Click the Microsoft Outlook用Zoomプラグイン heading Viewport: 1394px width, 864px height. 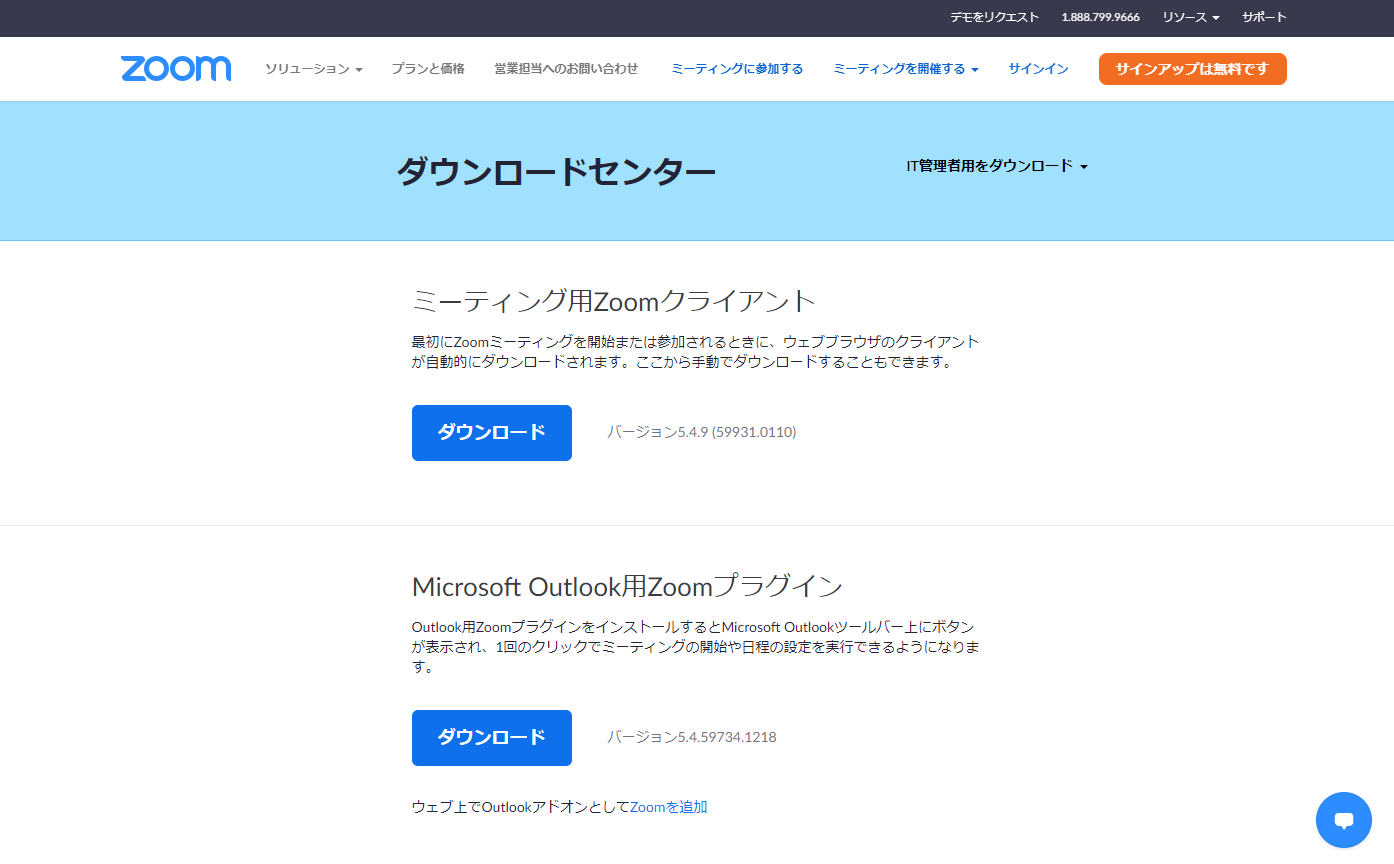click(628, 586)
